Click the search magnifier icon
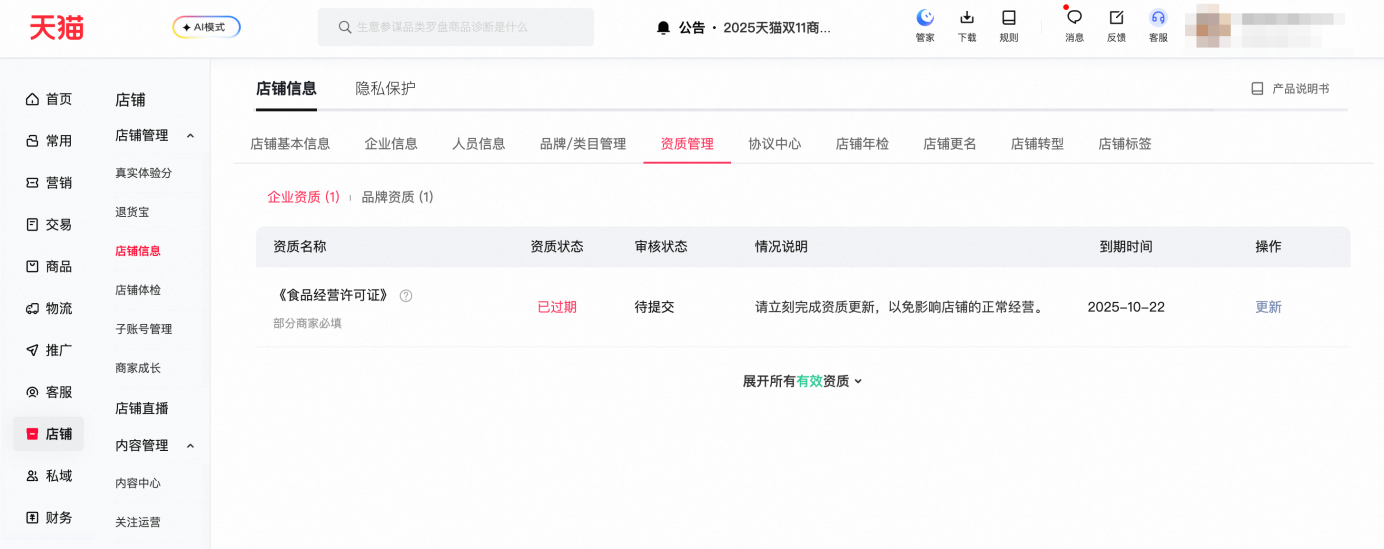The width and height of the screenshot is (1384, 549). pyautogui.click(x=345, y=27)
